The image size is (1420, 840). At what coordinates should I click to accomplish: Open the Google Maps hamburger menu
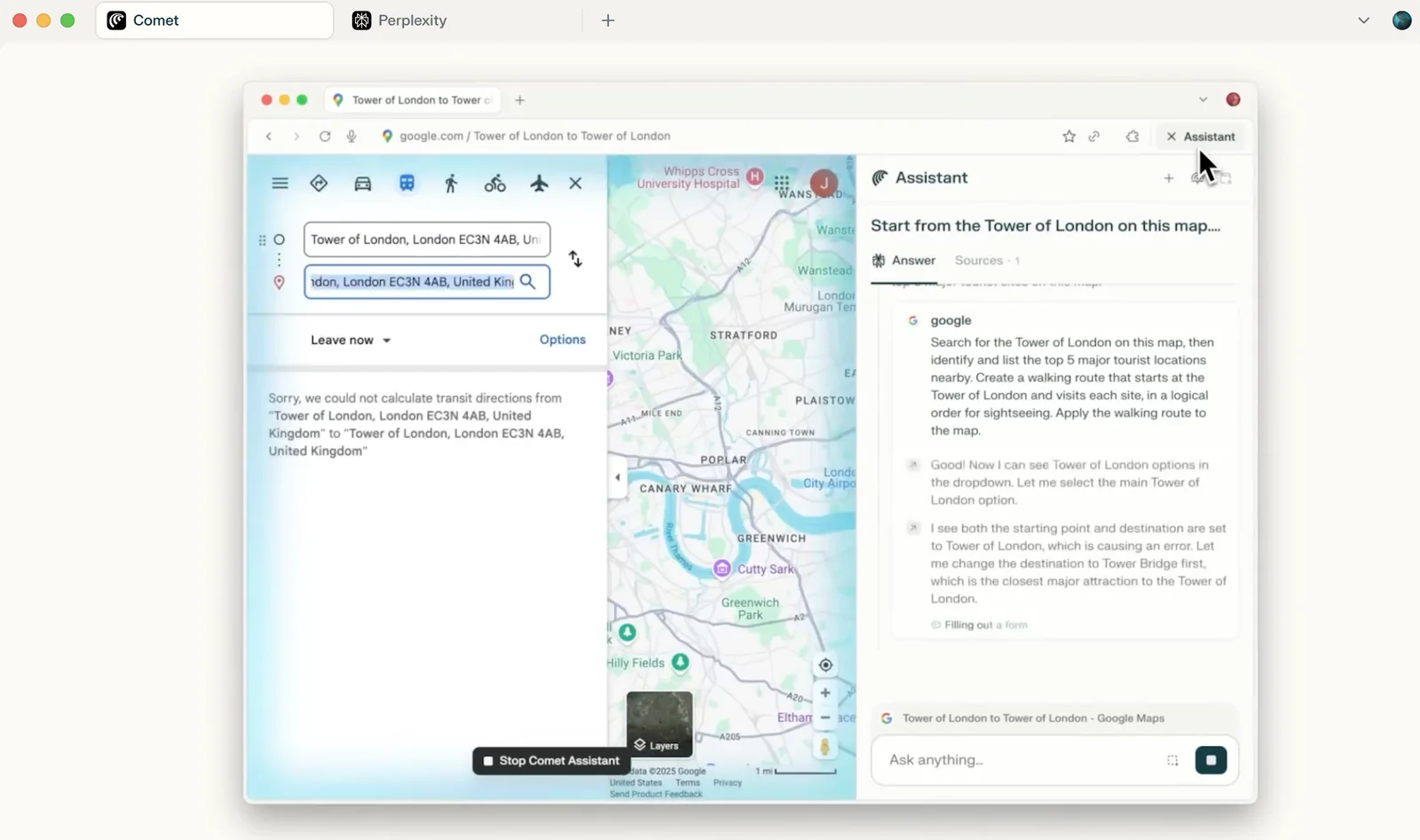click(x=280, y=184)
